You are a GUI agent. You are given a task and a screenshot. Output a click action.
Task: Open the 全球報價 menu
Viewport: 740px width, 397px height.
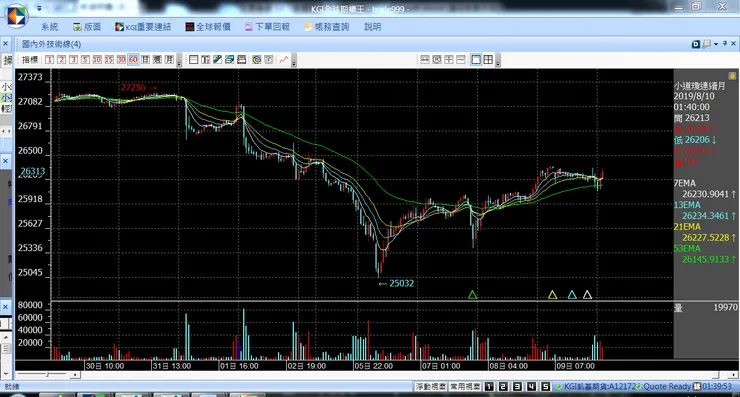pyautogui.click(x=208, y=27)
